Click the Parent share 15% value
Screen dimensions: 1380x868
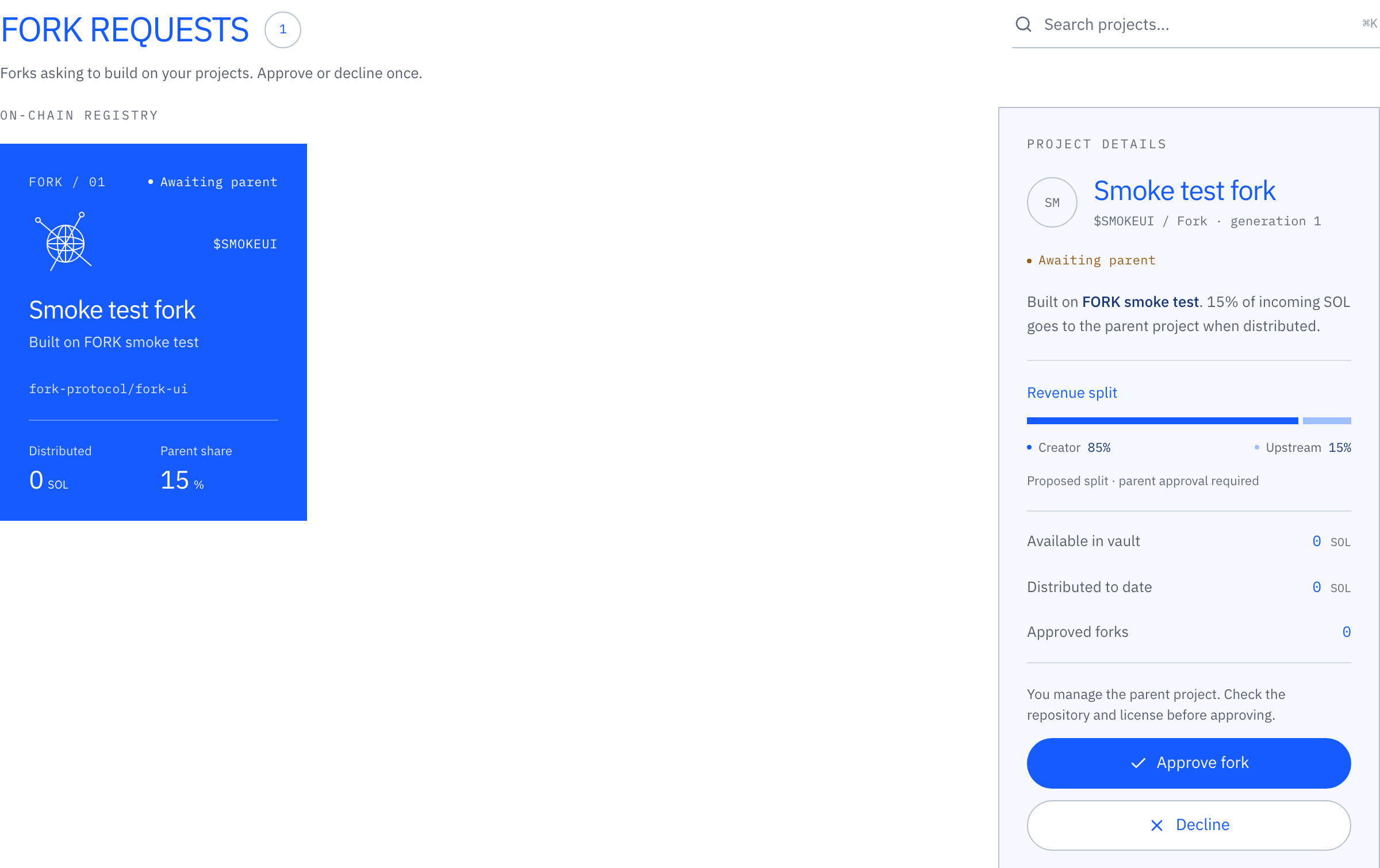click(182, 480)
